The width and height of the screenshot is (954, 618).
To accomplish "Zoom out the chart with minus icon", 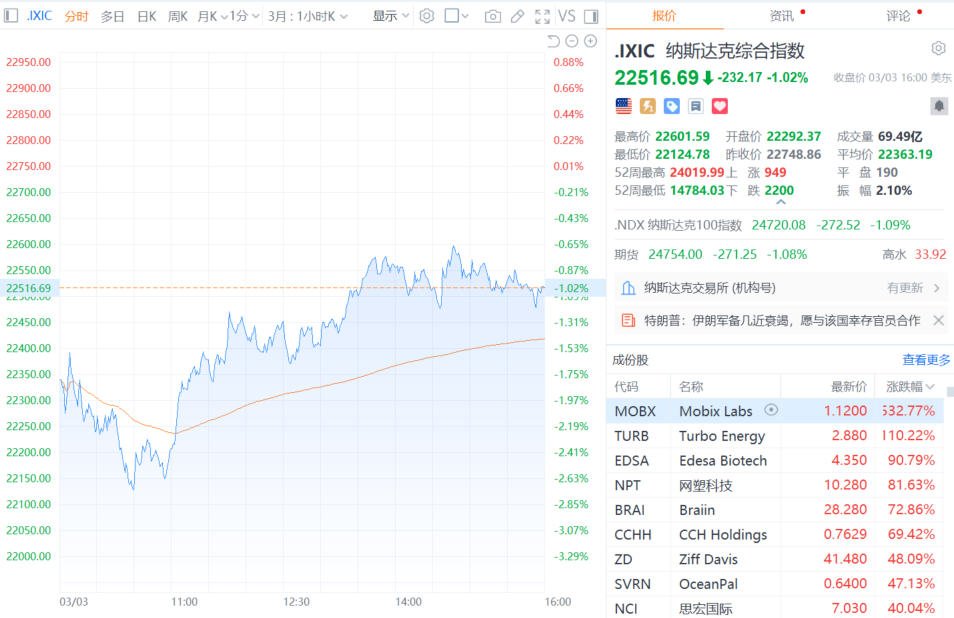I will point(572,41).
